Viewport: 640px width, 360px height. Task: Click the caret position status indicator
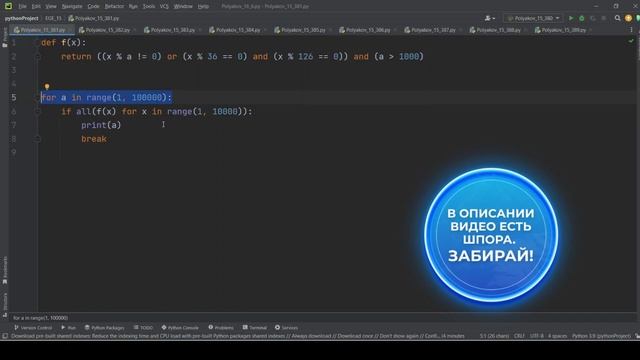[x=494, y=336]
